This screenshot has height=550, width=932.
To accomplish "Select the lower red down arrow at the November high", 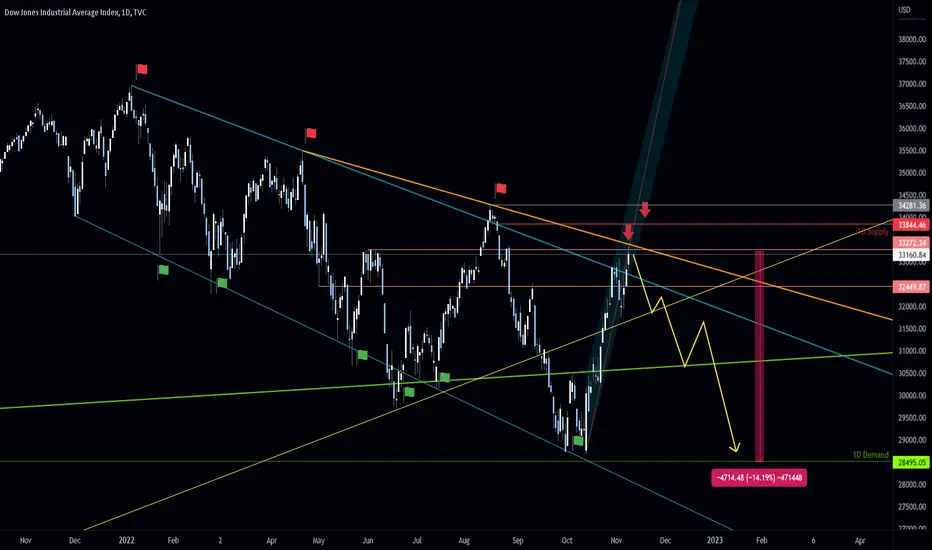I will (628, 232).
